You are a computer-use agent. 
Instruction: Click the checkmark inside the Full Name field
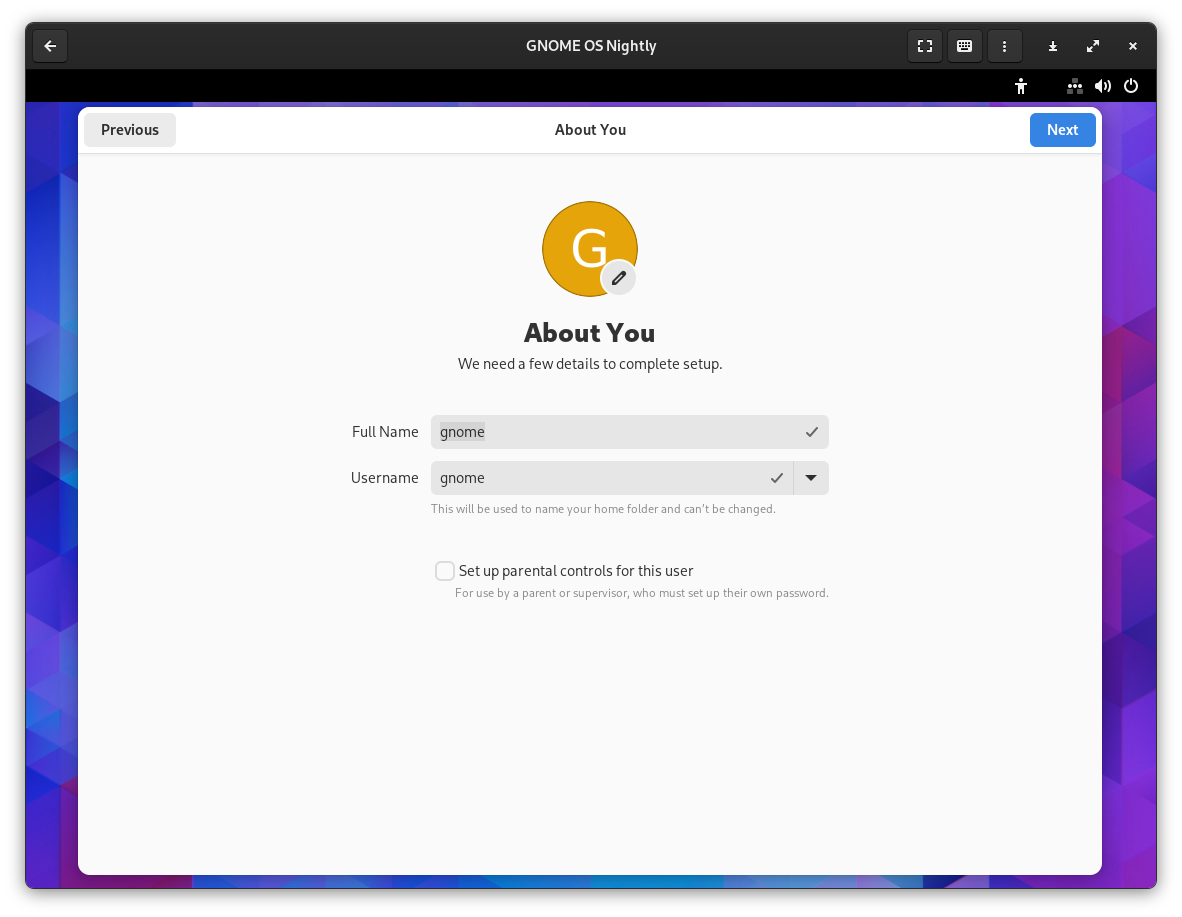tap(812, 432)
